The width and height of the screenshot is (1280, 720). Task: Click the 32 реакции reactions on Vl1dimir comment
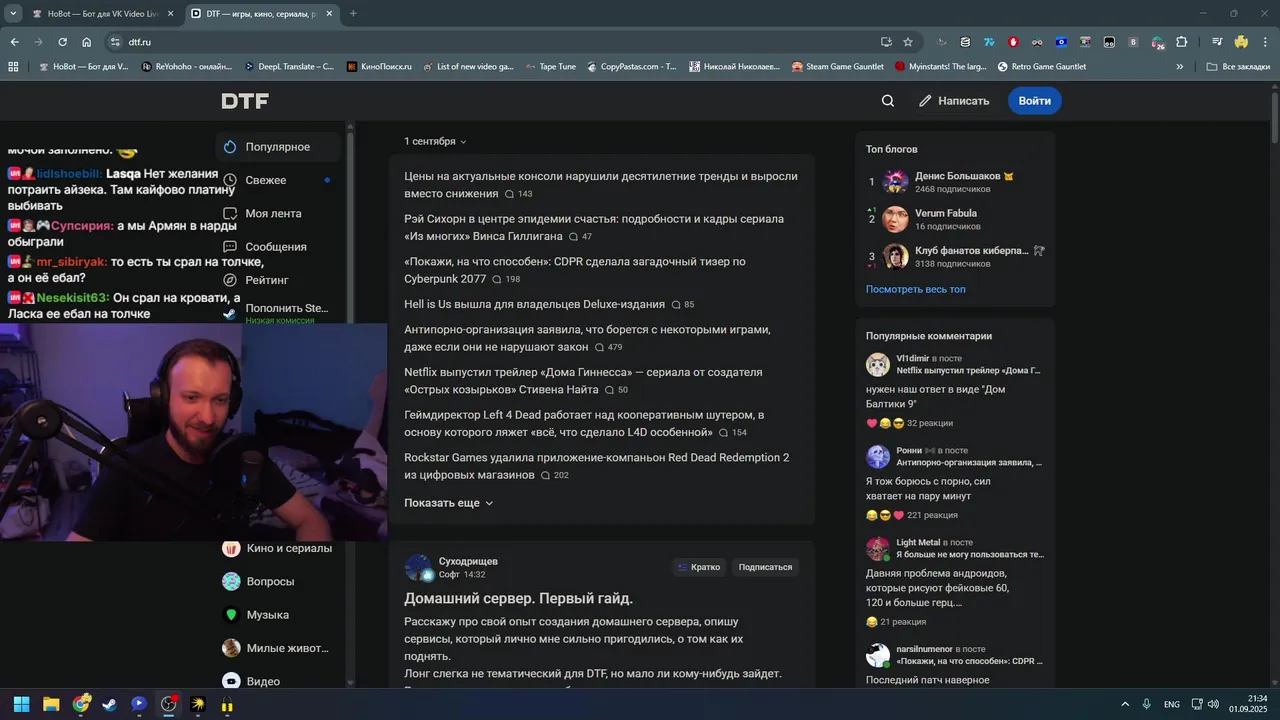click(909, 423)
